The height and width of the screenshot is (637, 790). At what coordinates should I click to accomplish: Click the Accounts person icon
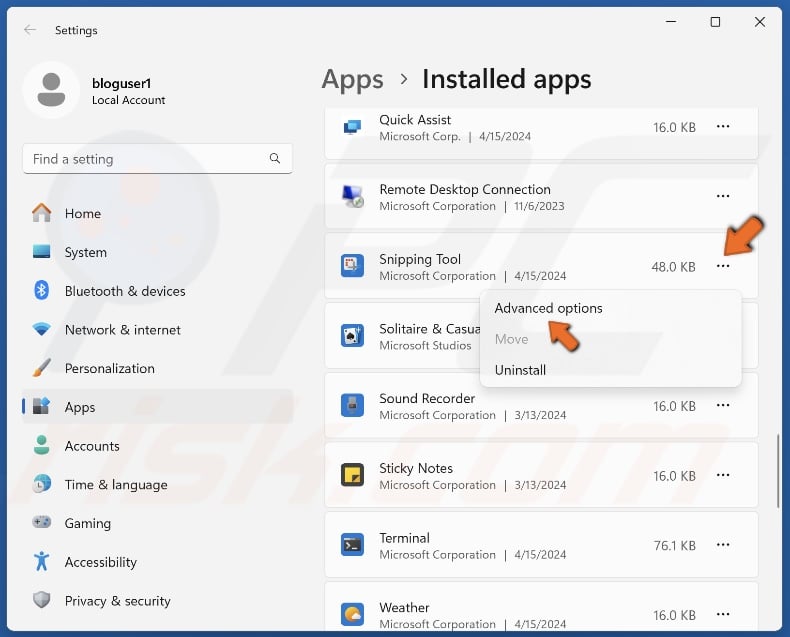[x=41, y=445]
